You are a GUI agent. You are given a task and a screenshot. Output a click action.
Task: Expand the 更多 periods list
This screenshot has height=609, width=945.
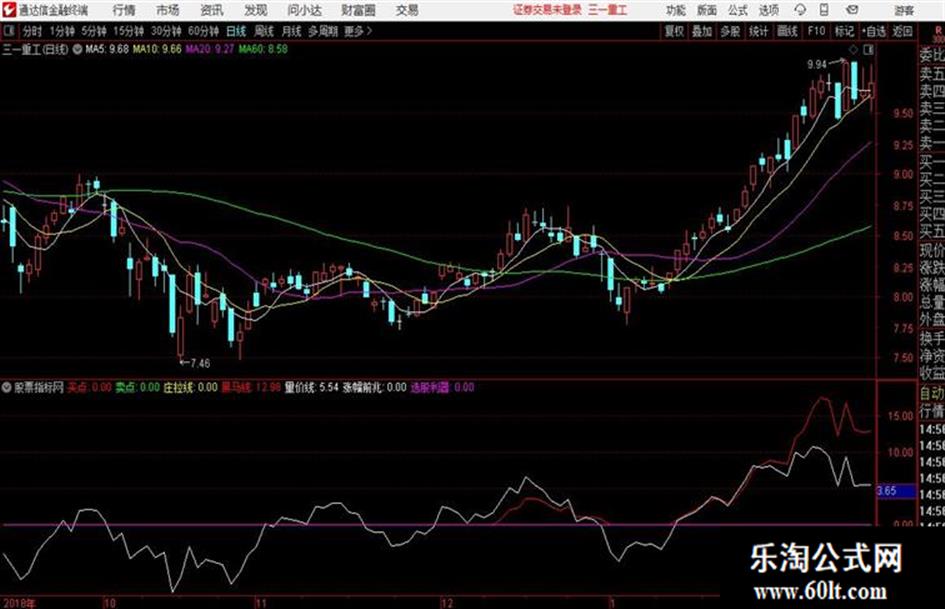(358, 31)
